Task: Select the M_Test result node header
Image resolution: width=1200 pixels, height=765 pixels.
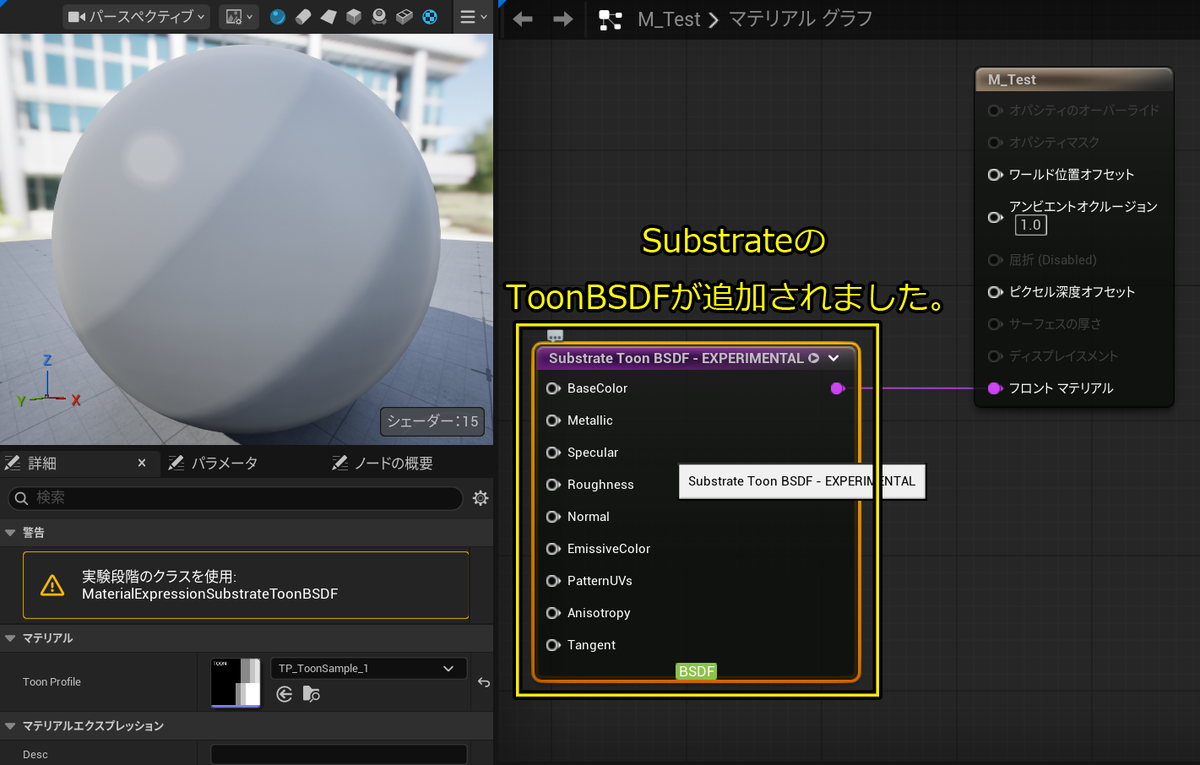Action: click(1074, 80)
